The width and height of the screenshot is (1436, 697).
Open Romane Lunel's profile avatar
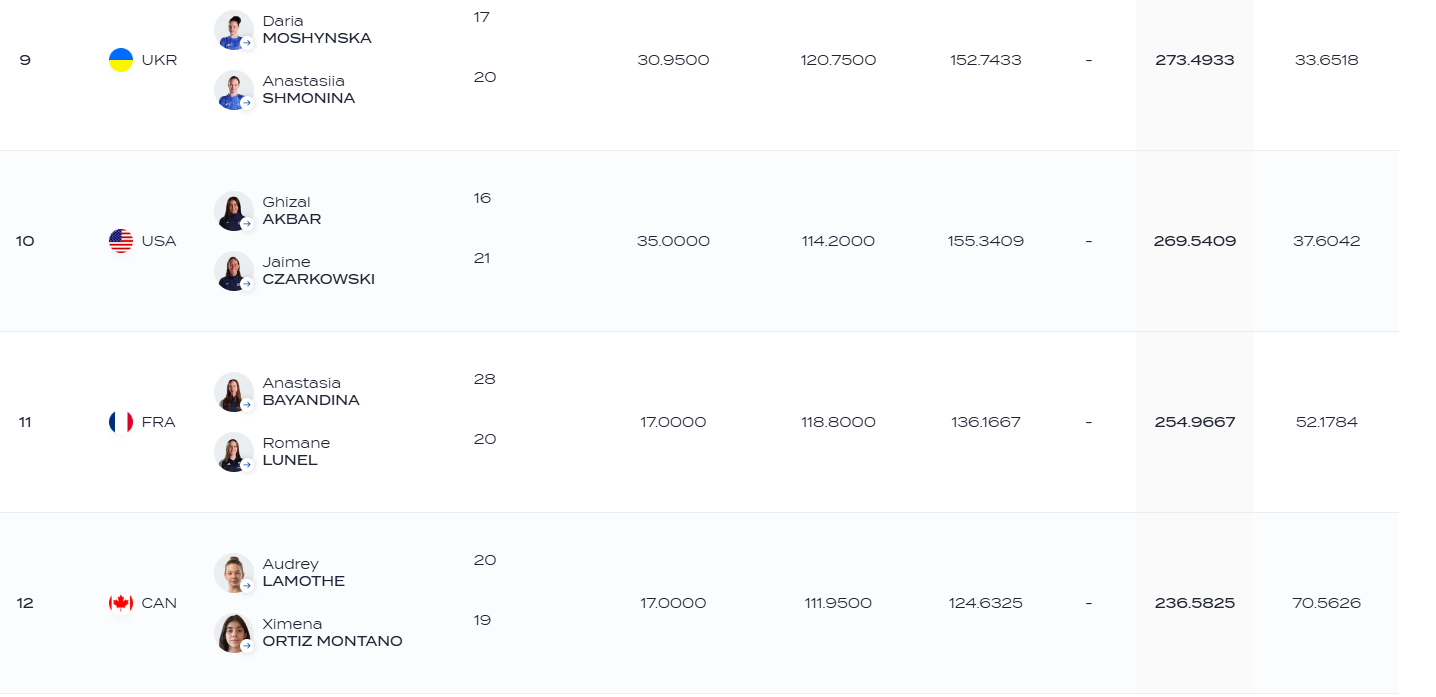pos(234,452)
